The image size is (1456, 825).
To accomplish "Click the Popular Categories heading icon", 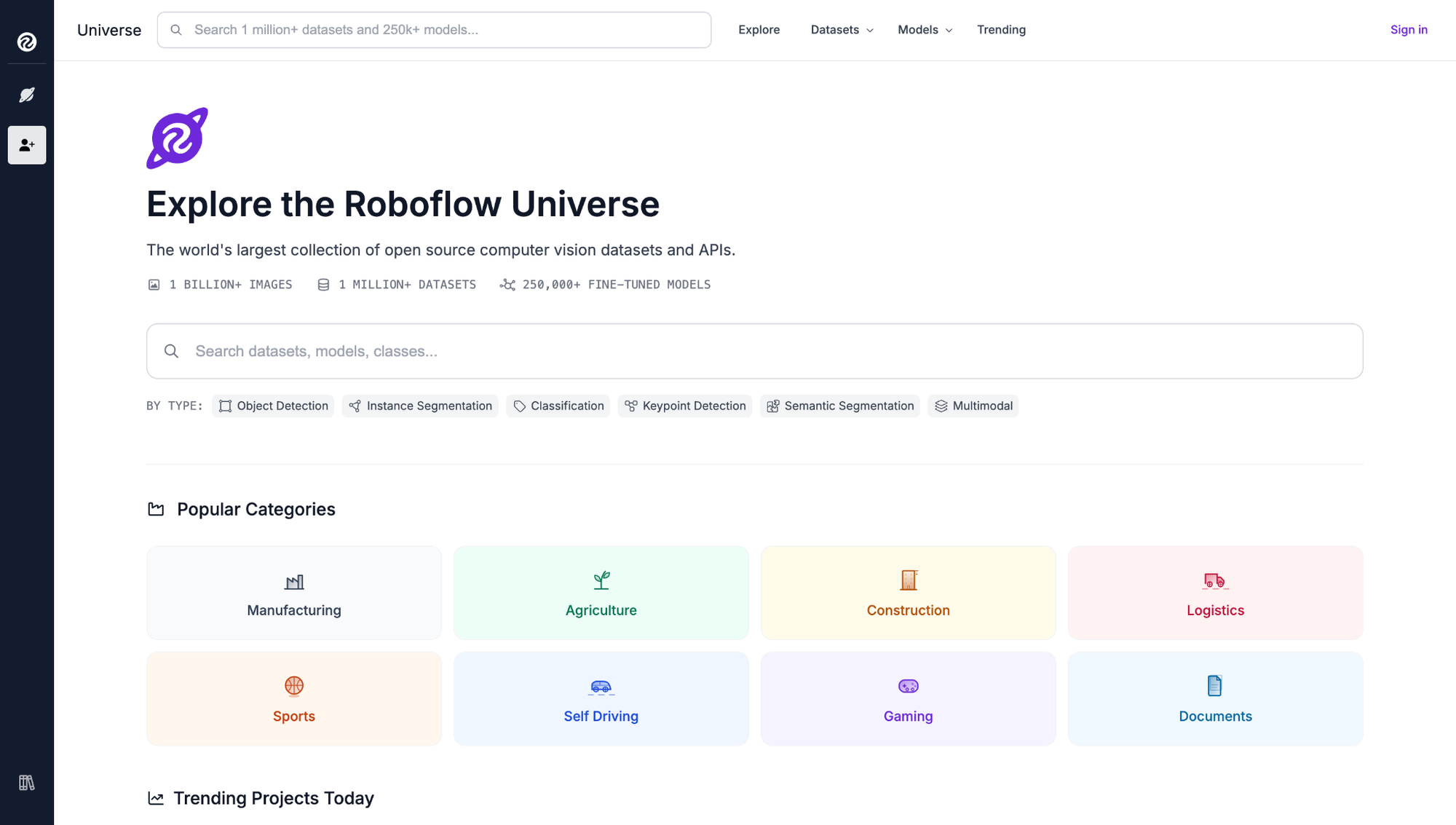I will pyautogui.click(x=156, y=509).
